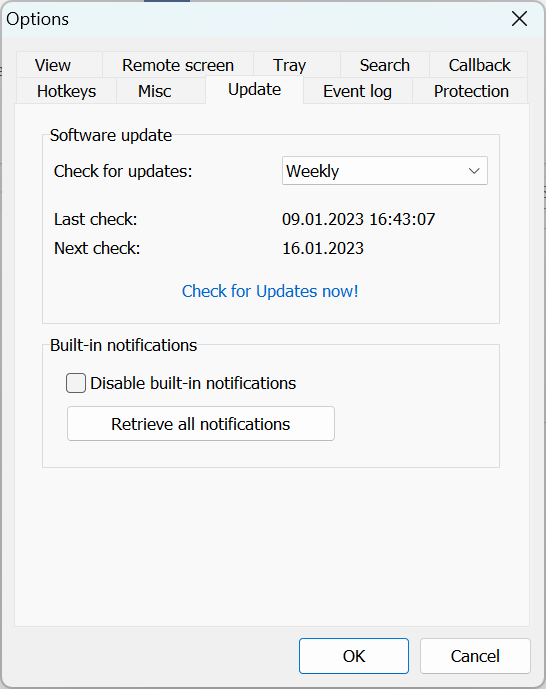Click the last check value 09.01.2023 16:43:07

pos(358,219)
